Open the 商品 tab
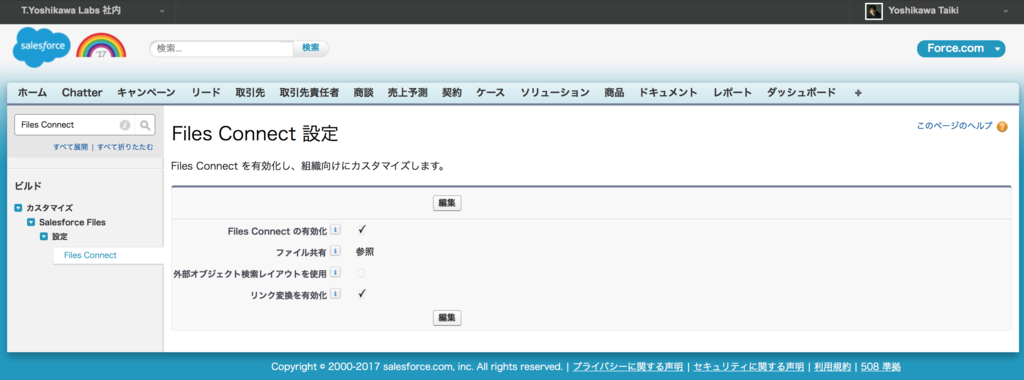Image resolution: width=1024 pixels, height=380 pixels. click(614, 93)
